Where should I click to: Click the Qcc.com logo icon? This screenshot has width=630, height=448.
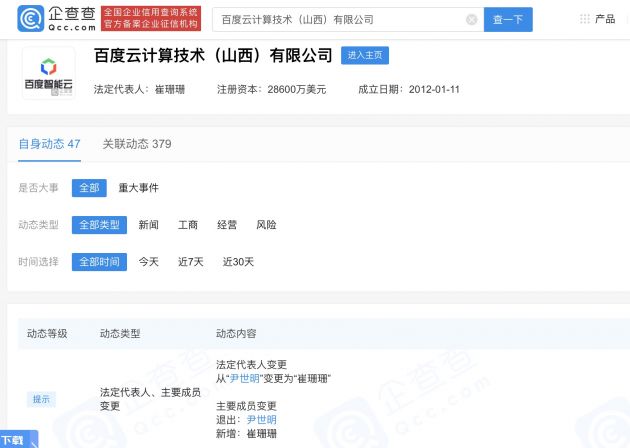(31, 18)
